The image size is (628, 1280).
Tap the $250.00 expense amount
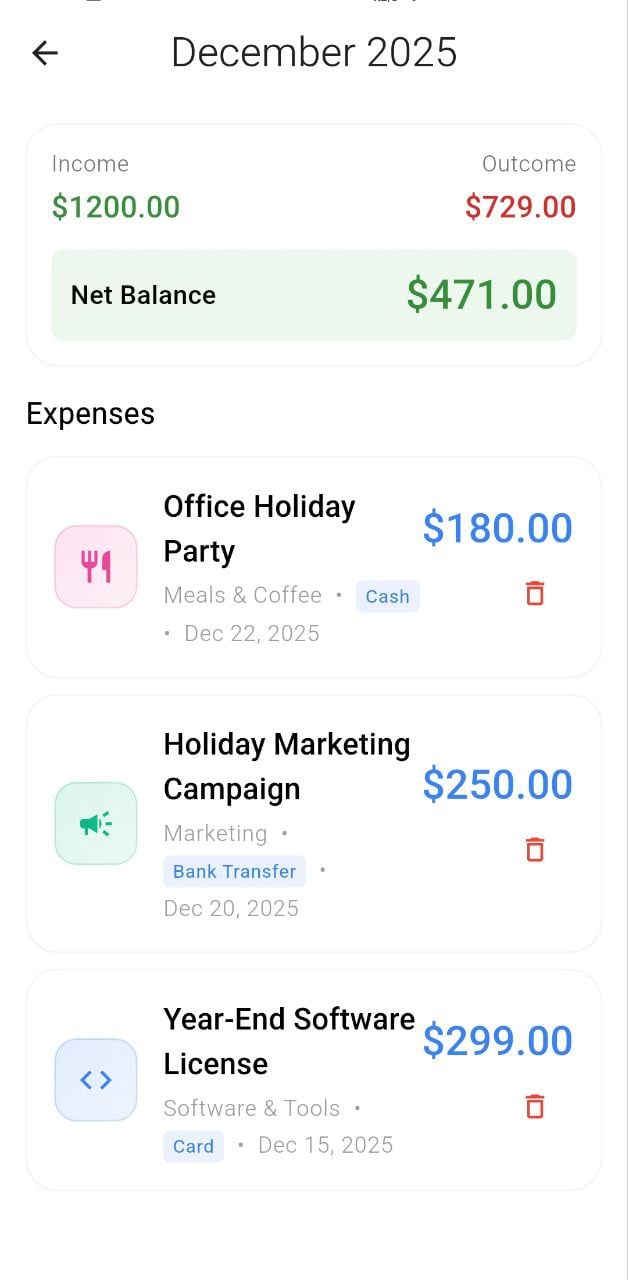tap(497, 785)
